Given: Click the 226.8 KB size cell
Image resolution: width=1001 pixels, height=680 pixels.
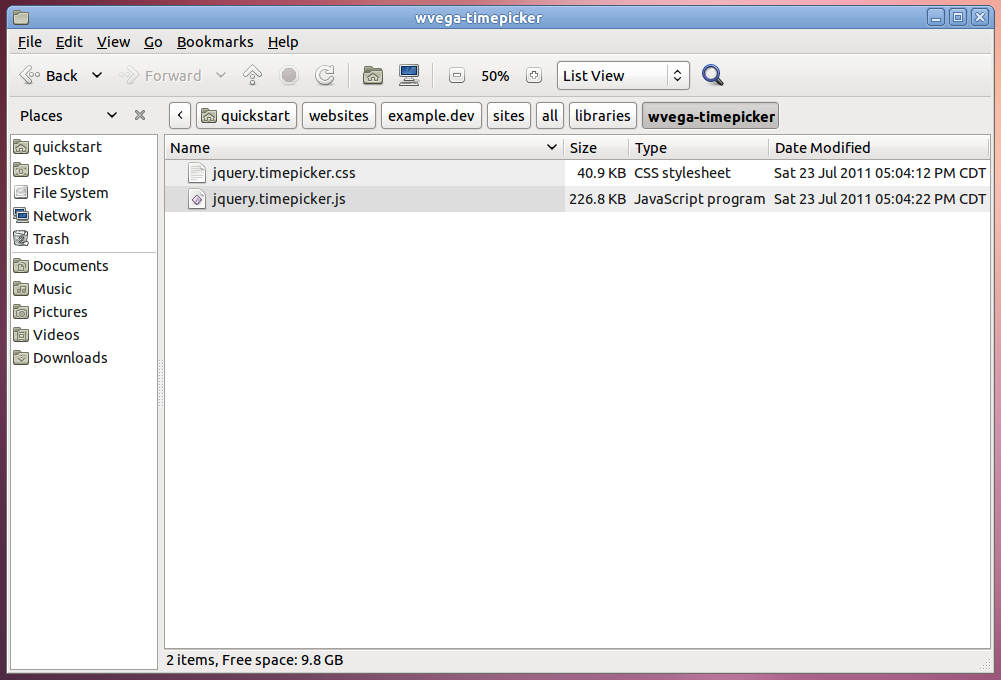Looking at the screenshot, I should [598, 199].
